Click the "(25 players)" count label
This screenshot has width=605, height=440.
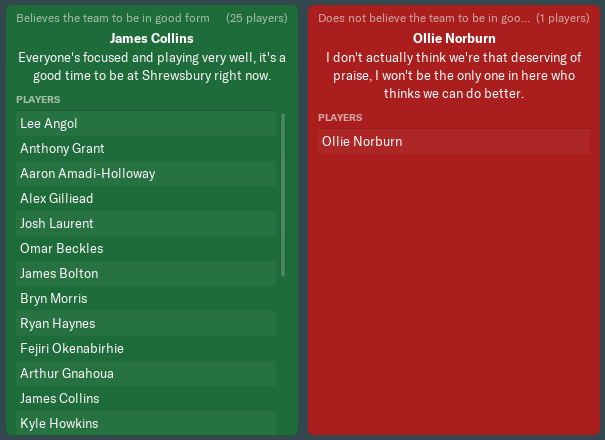coord(258,18)
